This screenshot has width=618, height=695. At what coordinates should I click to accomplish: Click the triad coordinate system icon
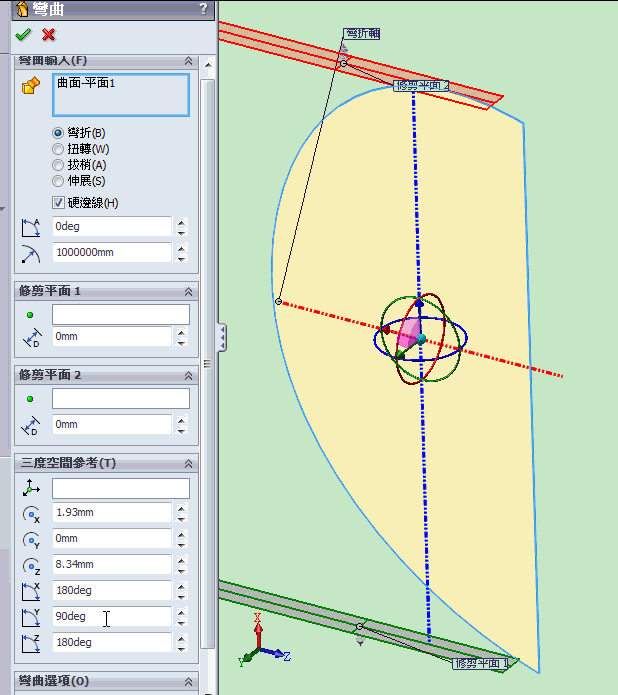point(31,488)
